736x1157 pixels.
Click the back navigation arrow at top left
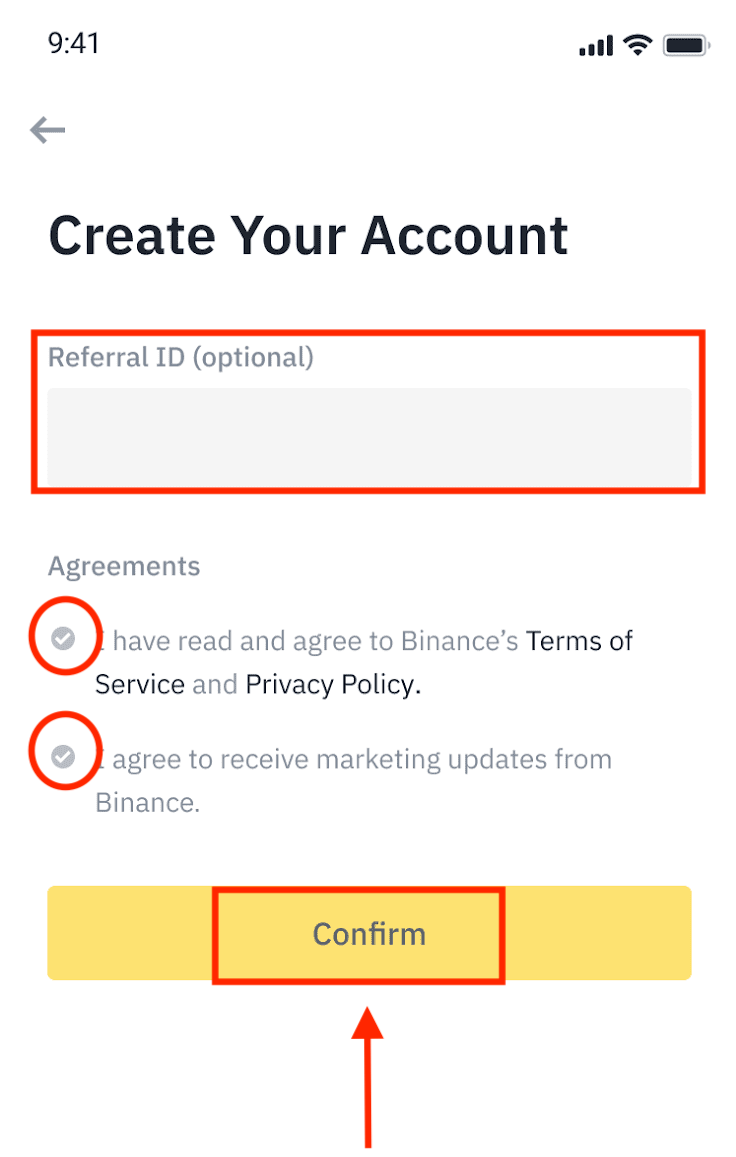click(x=47, y=130)
